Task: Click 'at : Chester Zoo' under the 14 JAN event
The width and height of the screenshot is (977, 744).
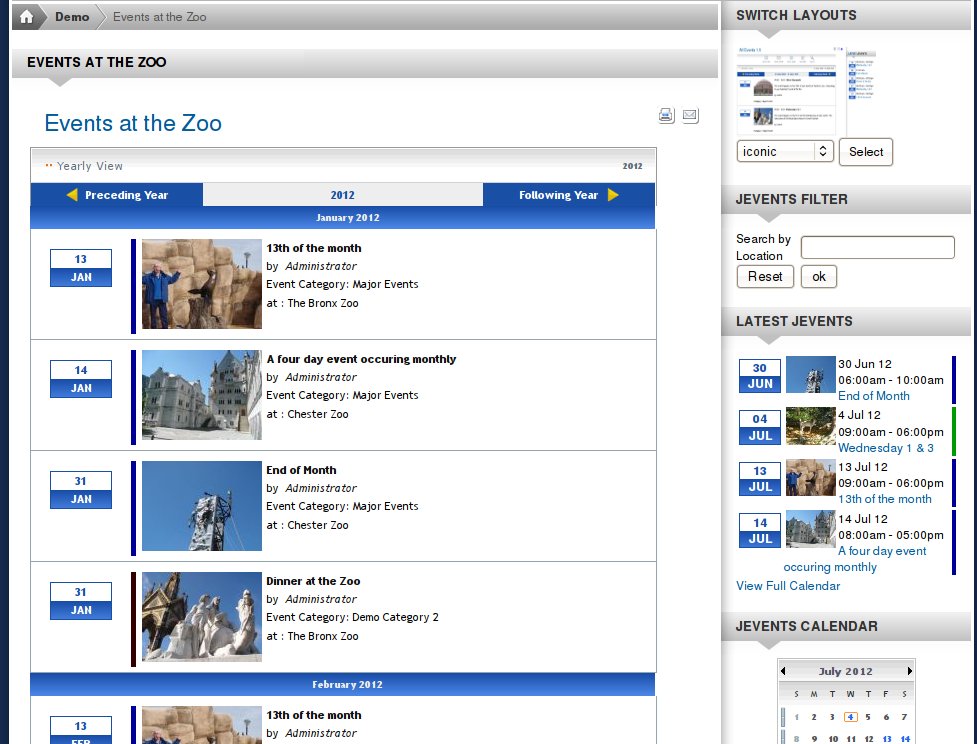Action: pos(307,414)
